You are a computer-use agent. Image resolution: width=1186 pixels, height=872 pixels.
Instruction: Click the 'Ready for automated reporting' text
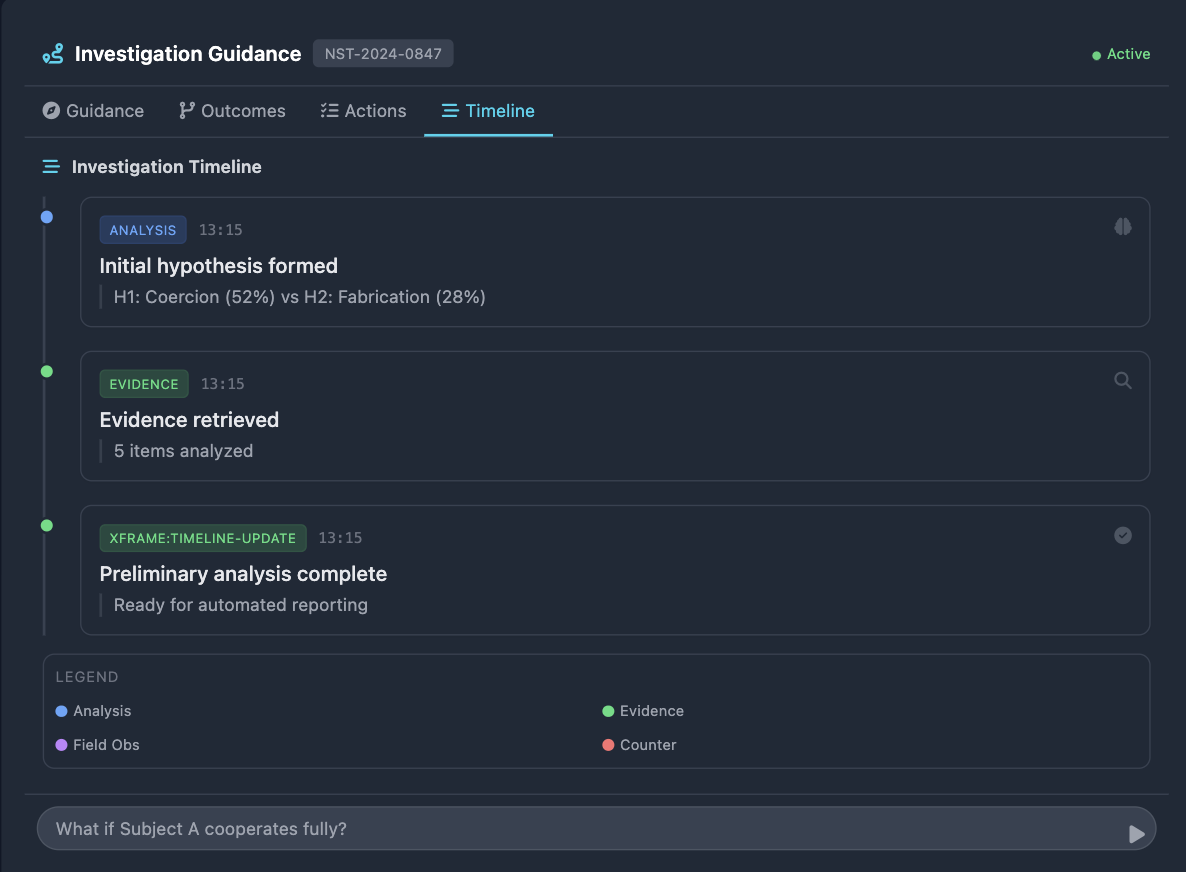[241, 605]
